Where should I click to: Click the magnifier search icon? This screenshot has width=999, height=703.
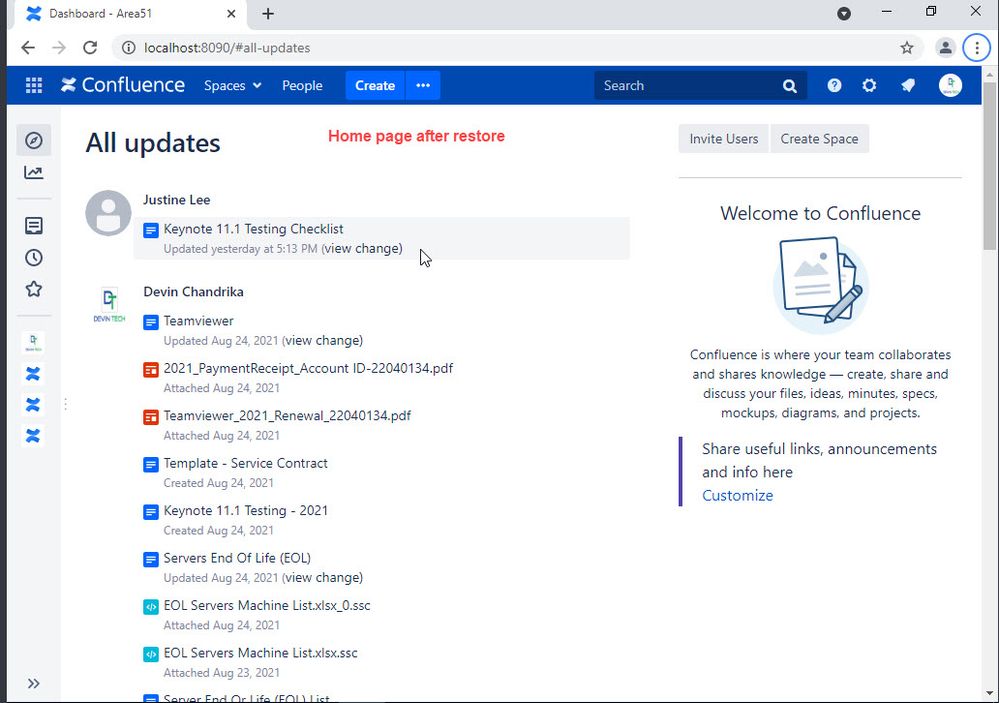point(789,86)
